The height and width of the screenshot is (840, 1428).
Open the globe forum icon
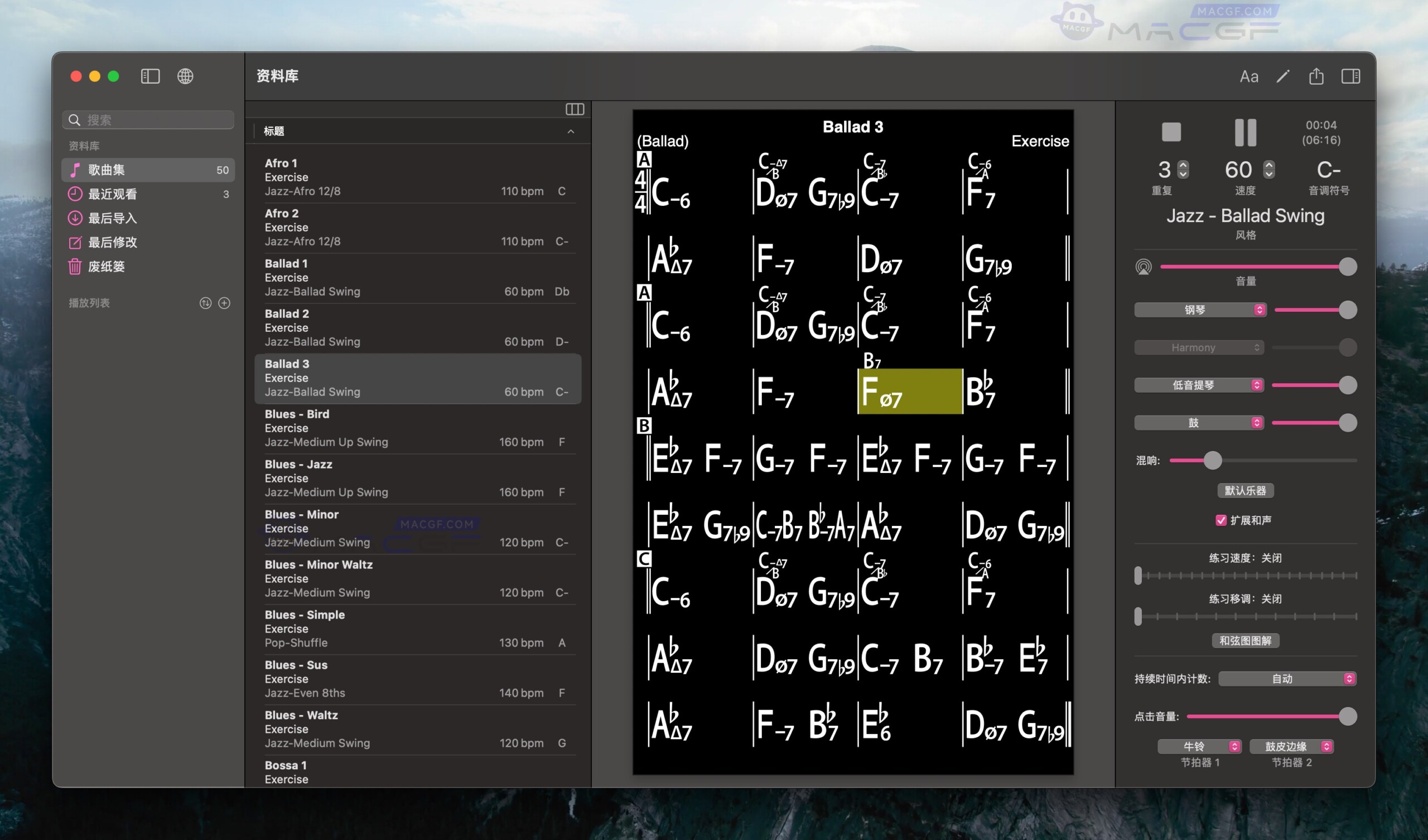[185, 76]
